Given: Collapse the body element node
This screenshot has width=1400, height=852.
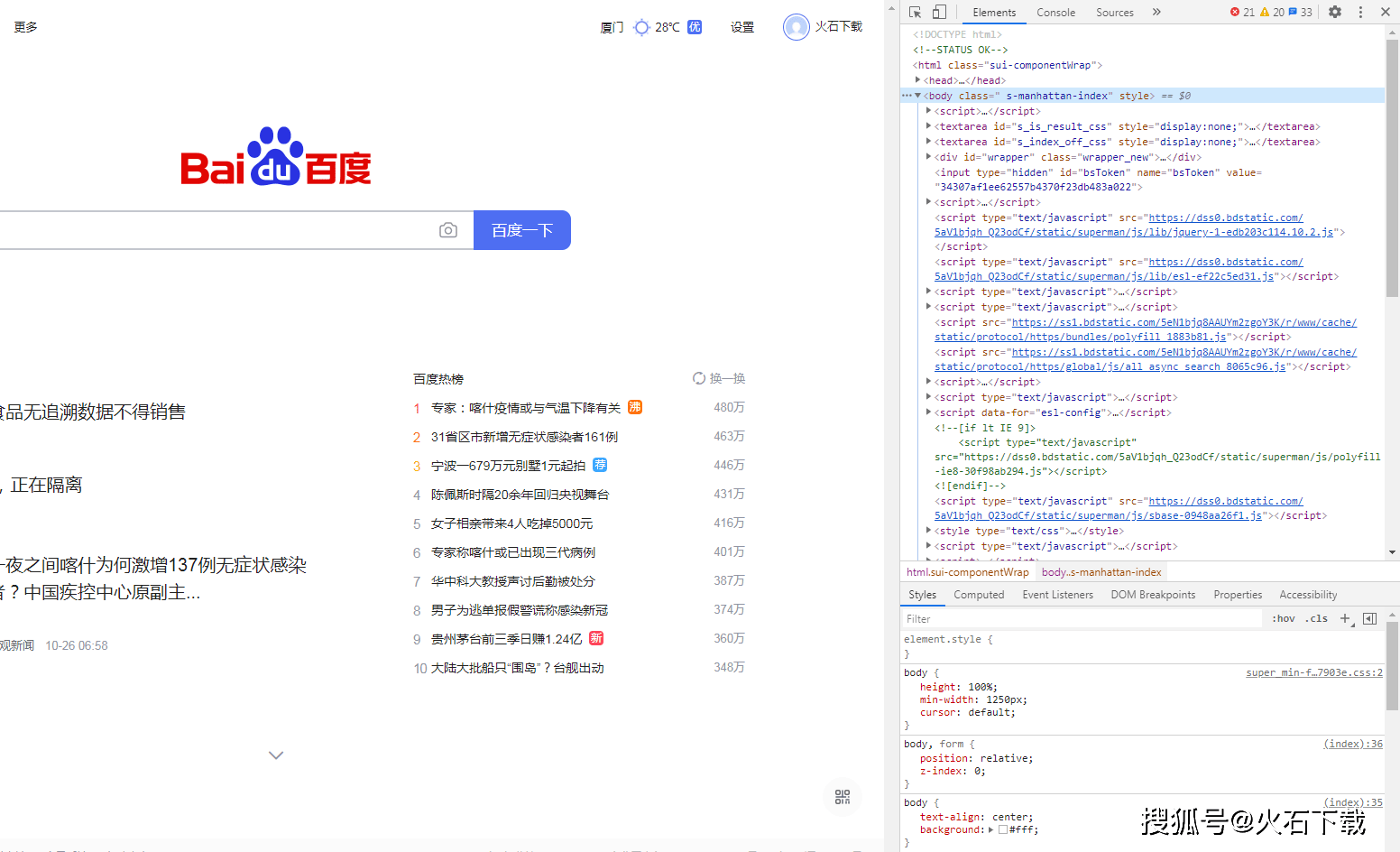Looking at the screenshot, I should point(917,96).
